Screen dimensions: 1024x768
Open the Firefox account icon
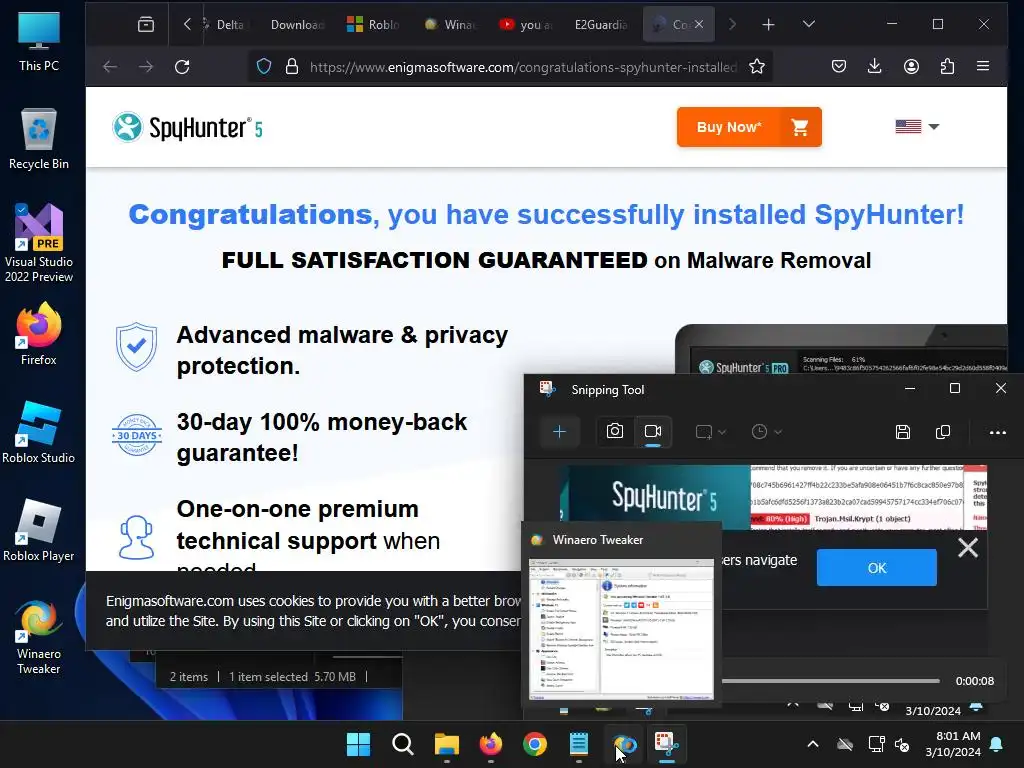tap(911, 67)
